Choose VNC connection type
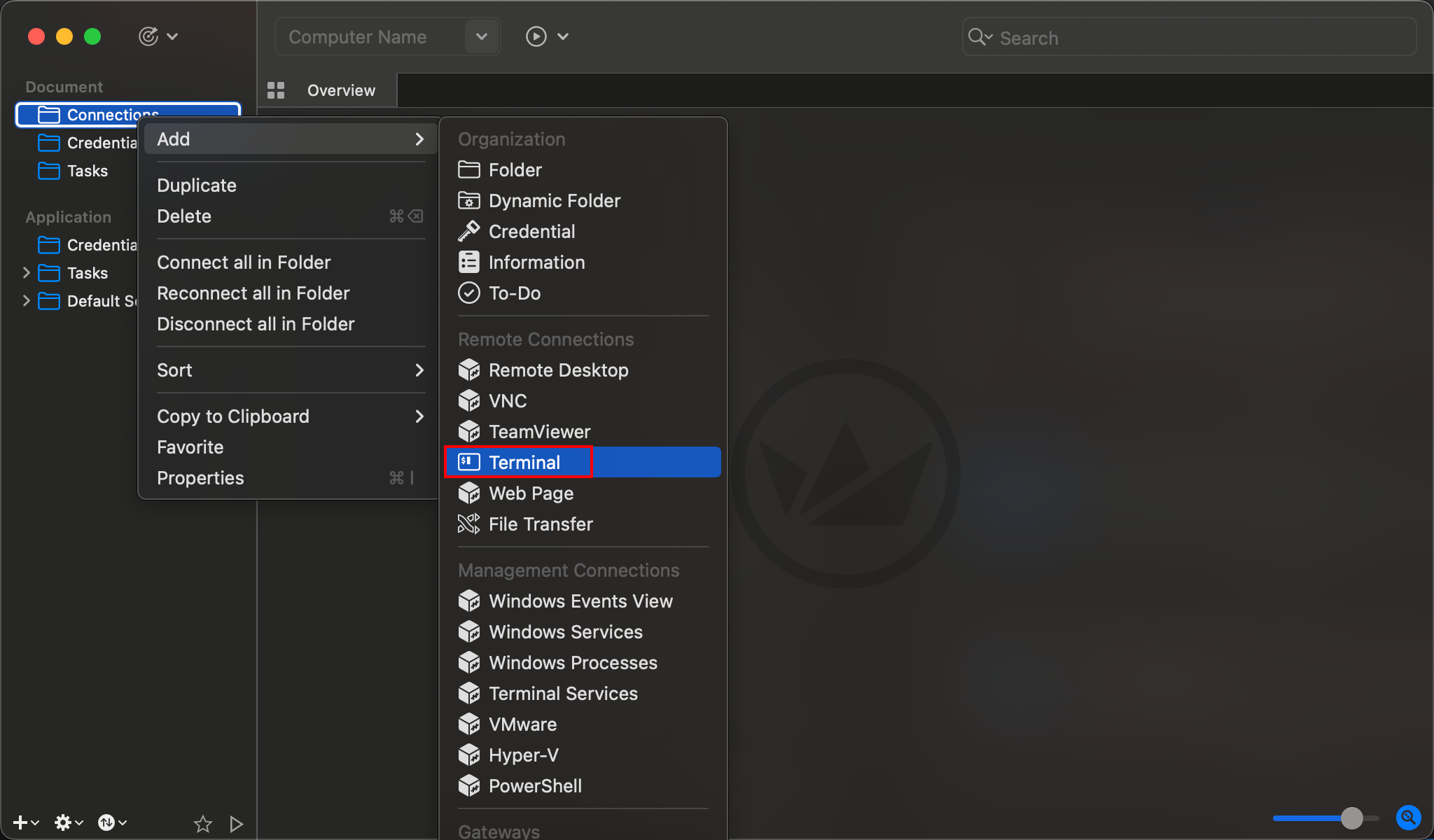The image size is (1434, 840). [x=508, y=400]
